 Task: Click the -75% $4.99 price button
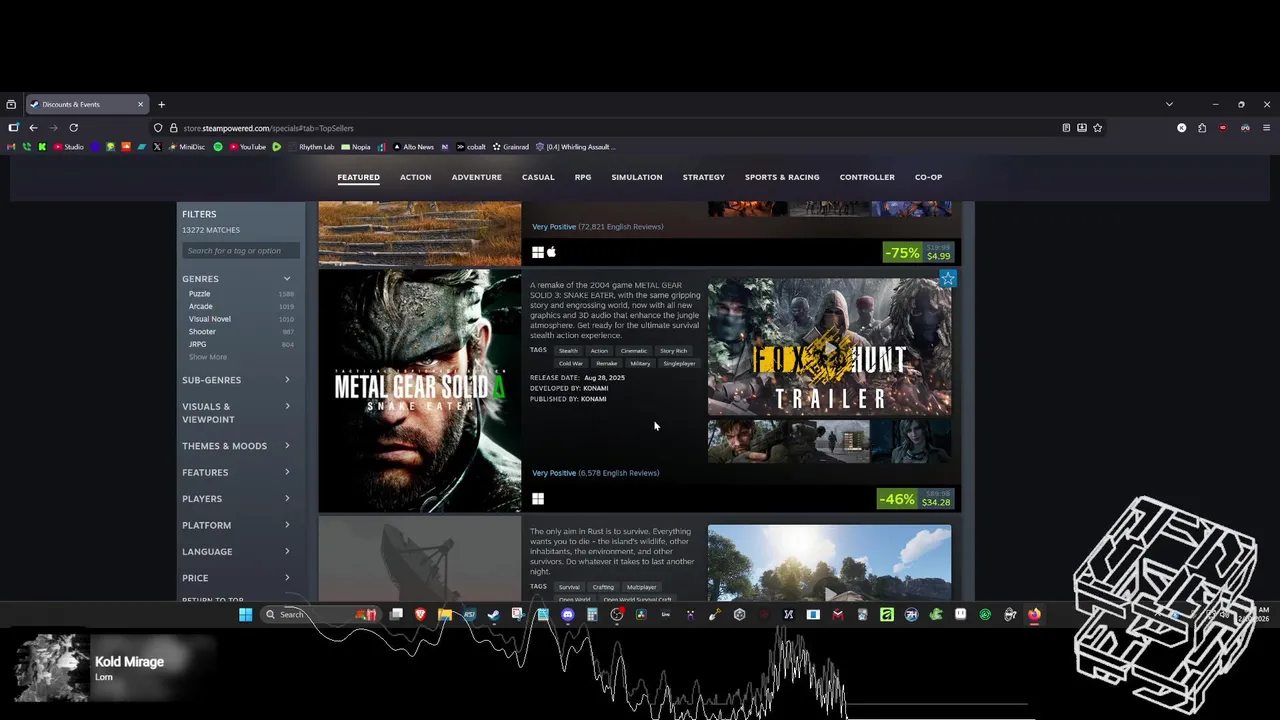pos(918,253)
